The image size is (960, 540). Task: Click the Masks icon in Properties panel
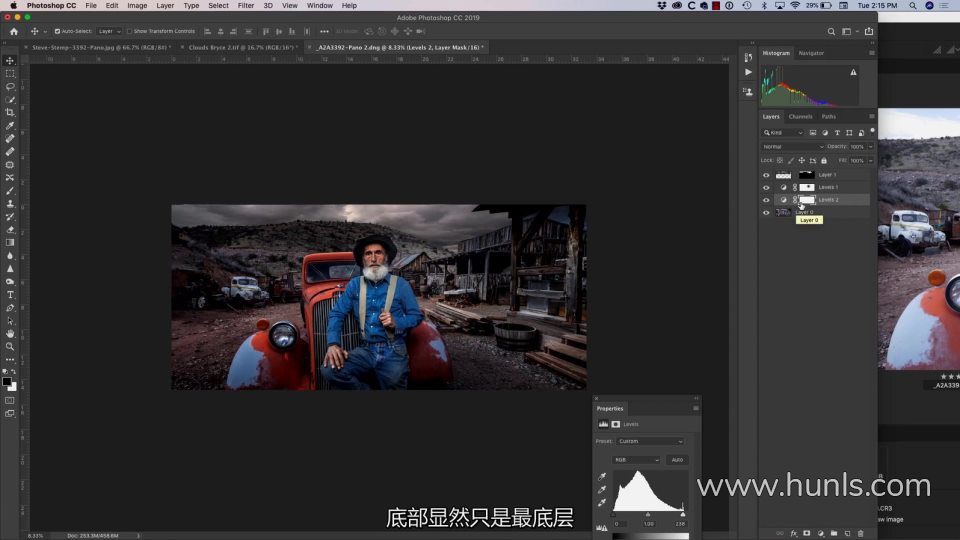[x=616, y=424]
